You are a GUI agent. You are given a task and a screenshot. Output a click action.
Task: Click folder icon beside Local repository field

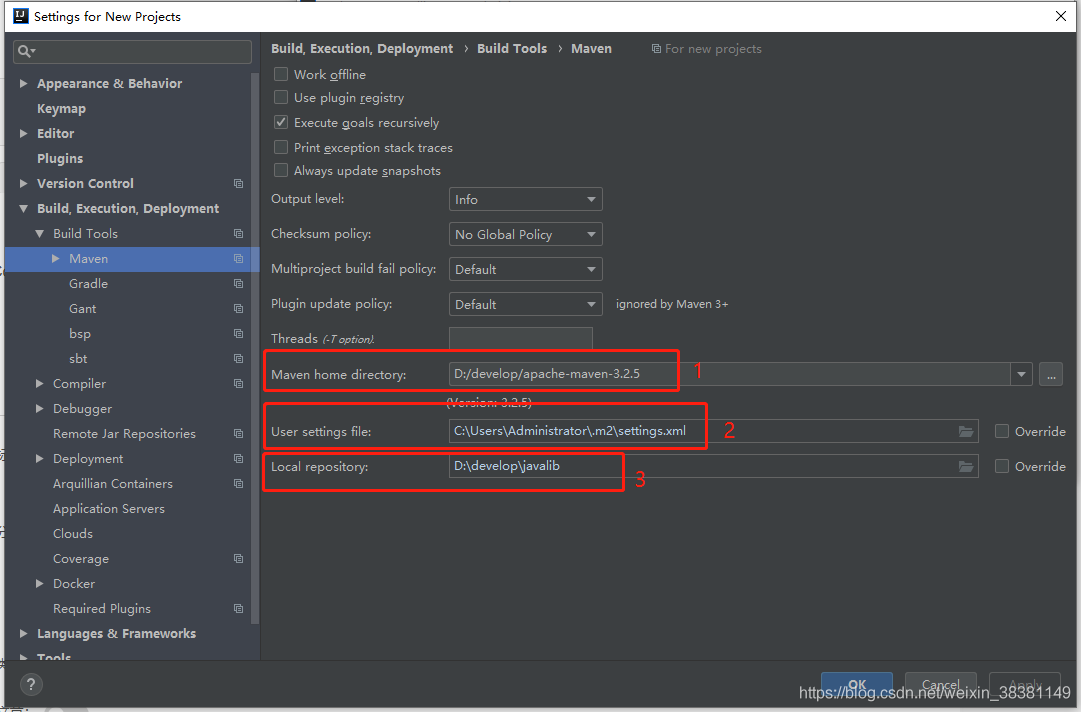966,466
